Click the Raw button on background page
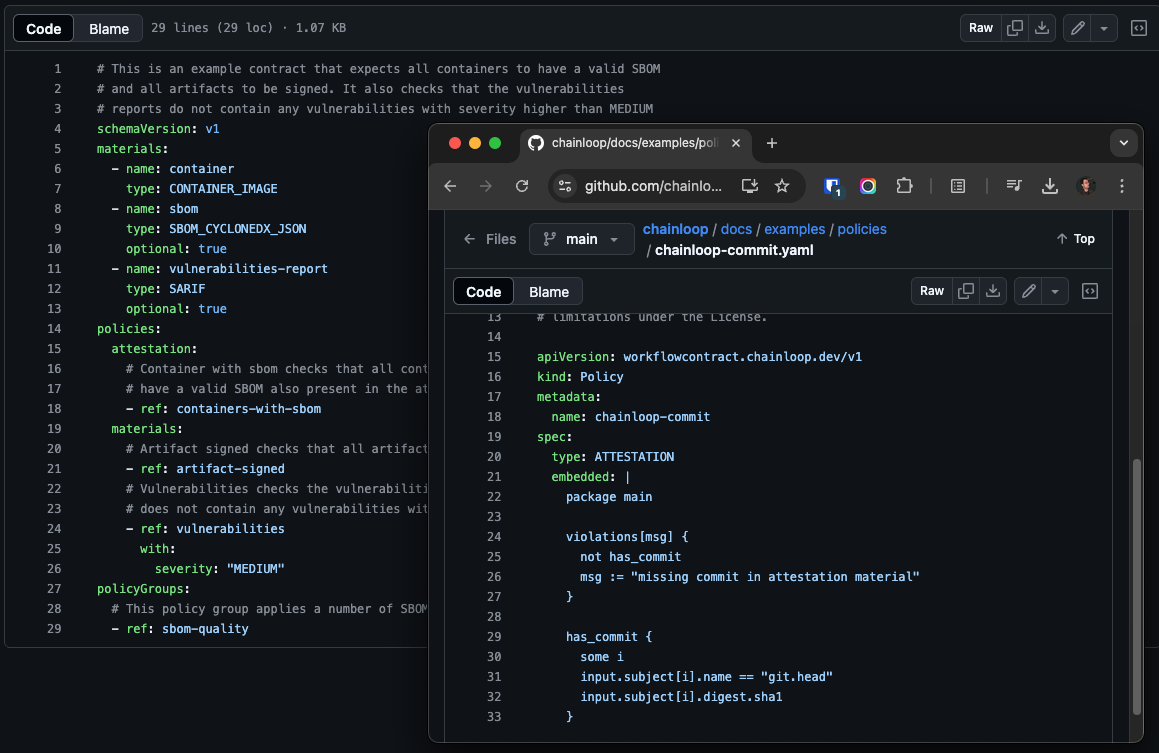The image size is (1159, 753). pyautogui.click(x=981, y=28)
